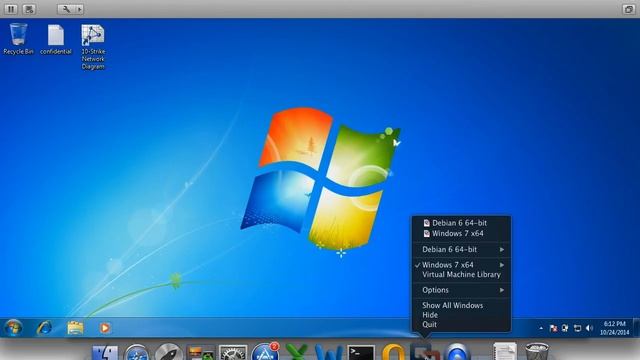Click the Show Desktop strip on the taskbar
This screenshot has width=640, height=360.
[x=636, y=328]
